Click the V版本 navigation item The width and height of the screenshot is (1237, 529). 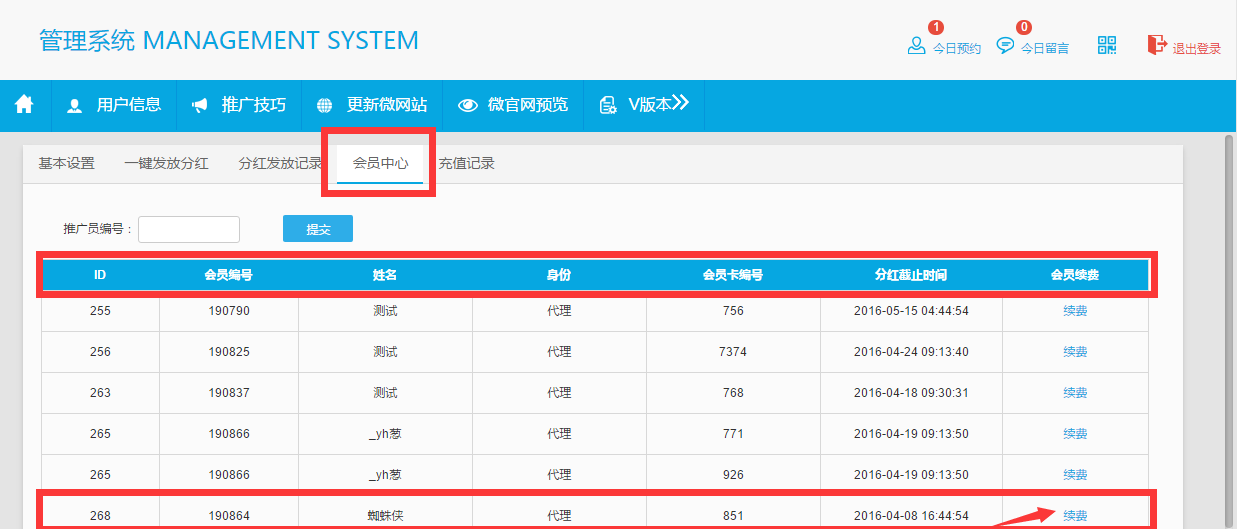tap(644, 105)
